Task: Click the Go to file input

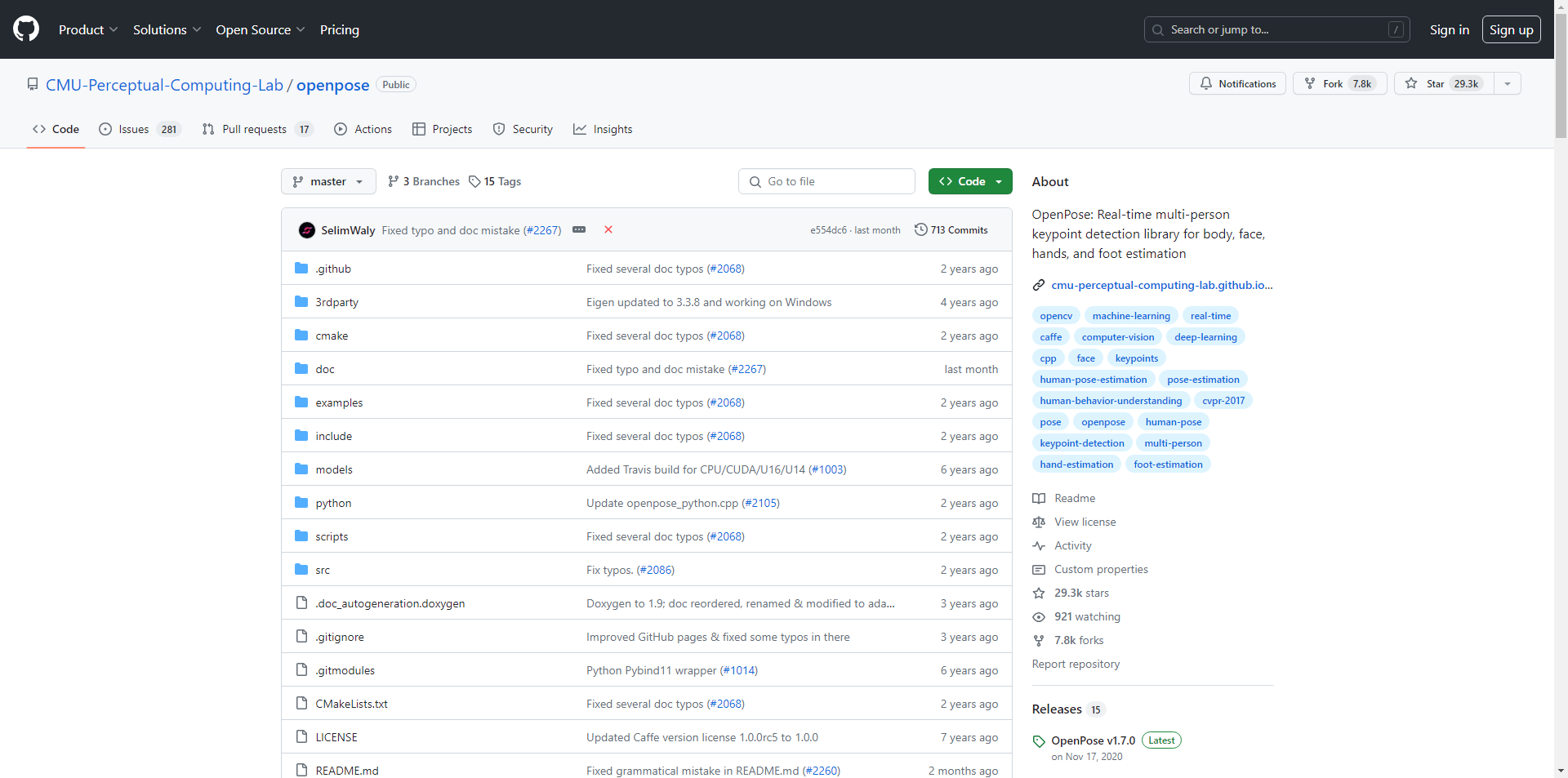Action: coord(826,181)
